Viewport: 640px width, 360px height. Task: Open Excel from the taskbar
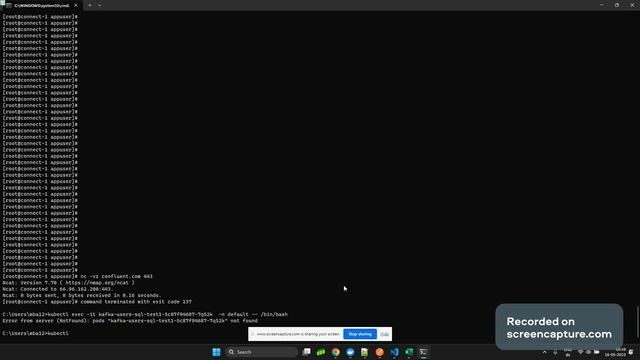tap(409, 352)
